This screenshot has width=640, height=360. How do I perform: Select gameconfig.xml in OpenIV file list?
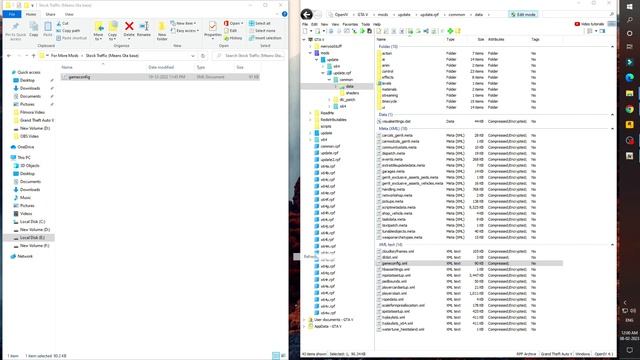click(469, 263)
